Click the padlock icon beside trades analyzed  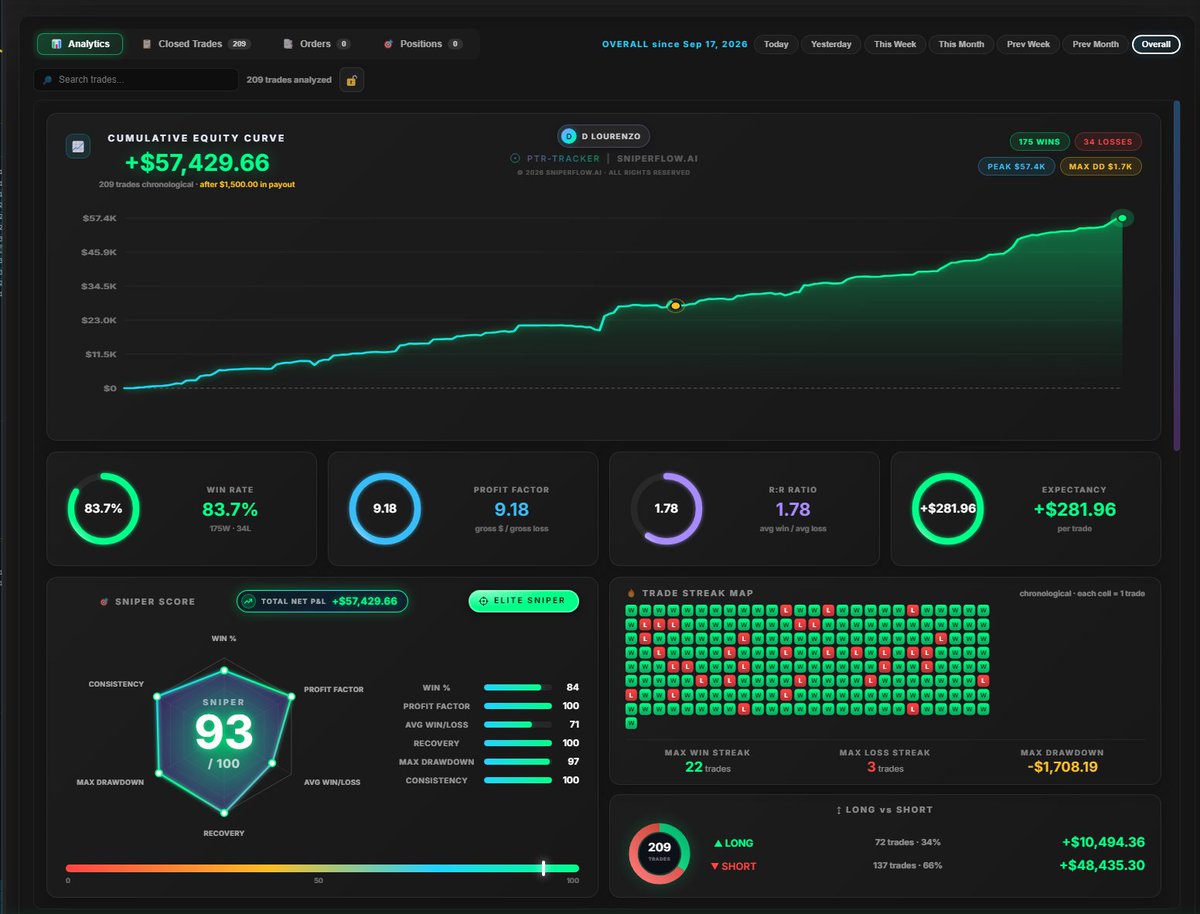pyautogui.click(x=351, y=80)
